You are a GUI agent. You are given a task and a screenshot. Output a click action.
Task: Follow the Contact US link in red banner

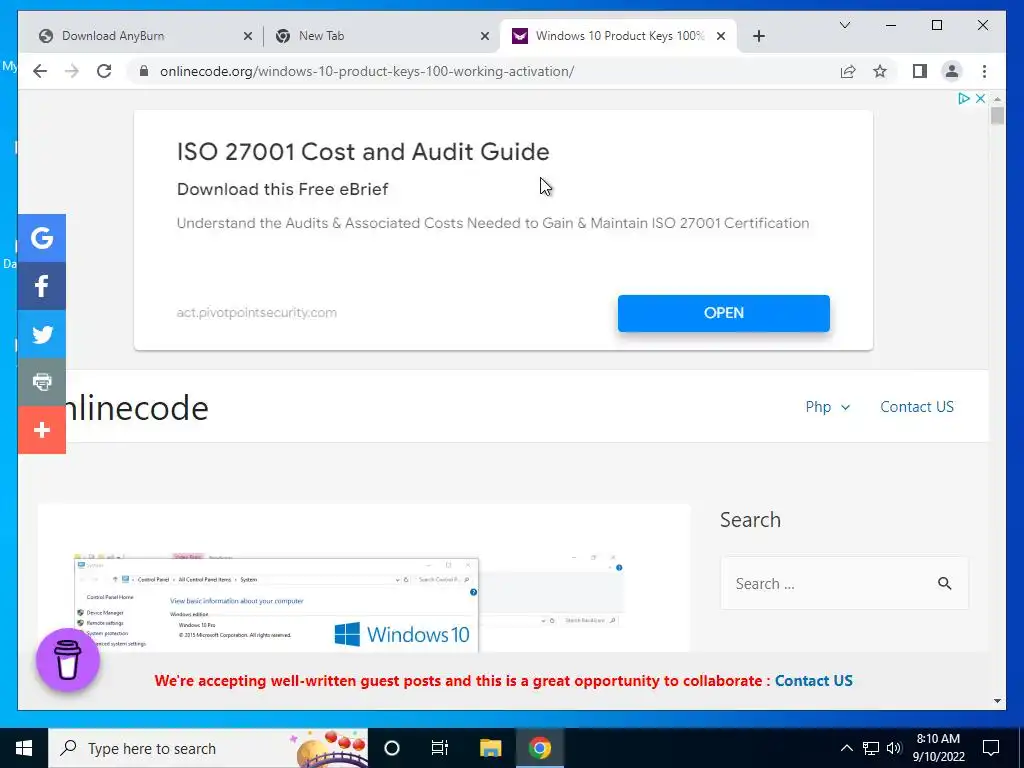point(814,680)
